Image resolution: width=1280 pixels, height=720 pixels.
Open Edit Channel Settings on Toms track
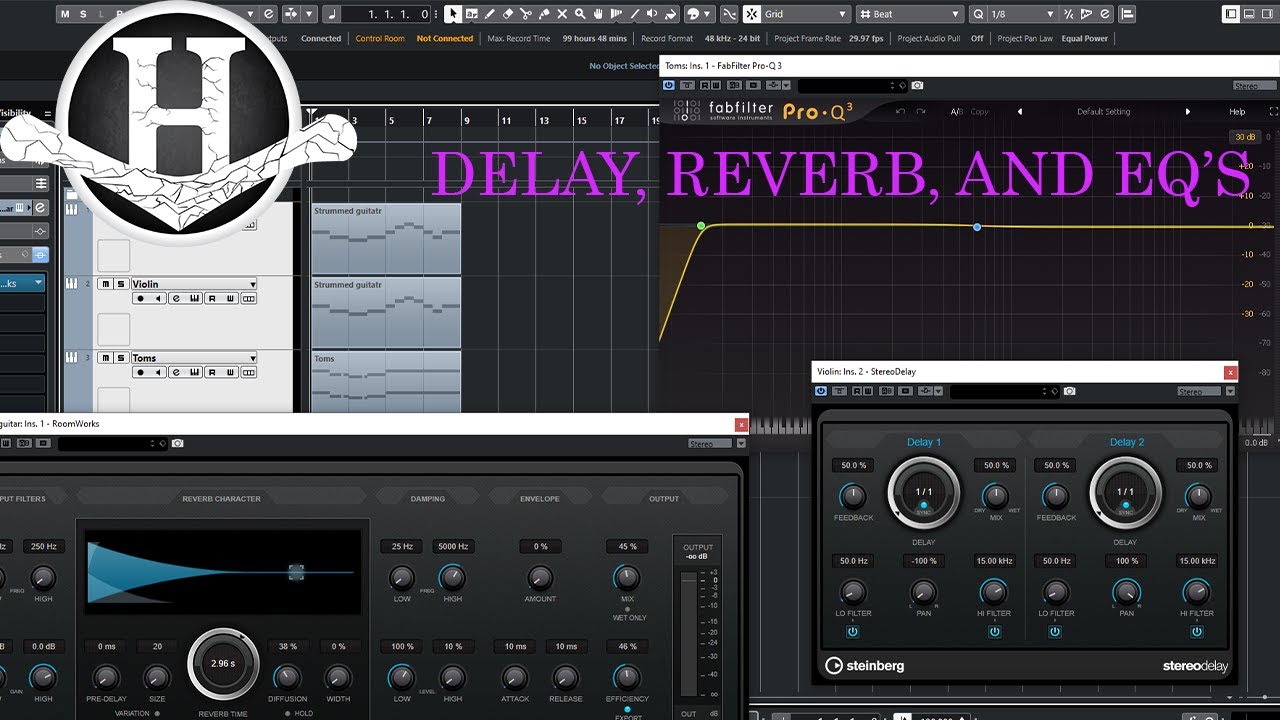(177, 372)
